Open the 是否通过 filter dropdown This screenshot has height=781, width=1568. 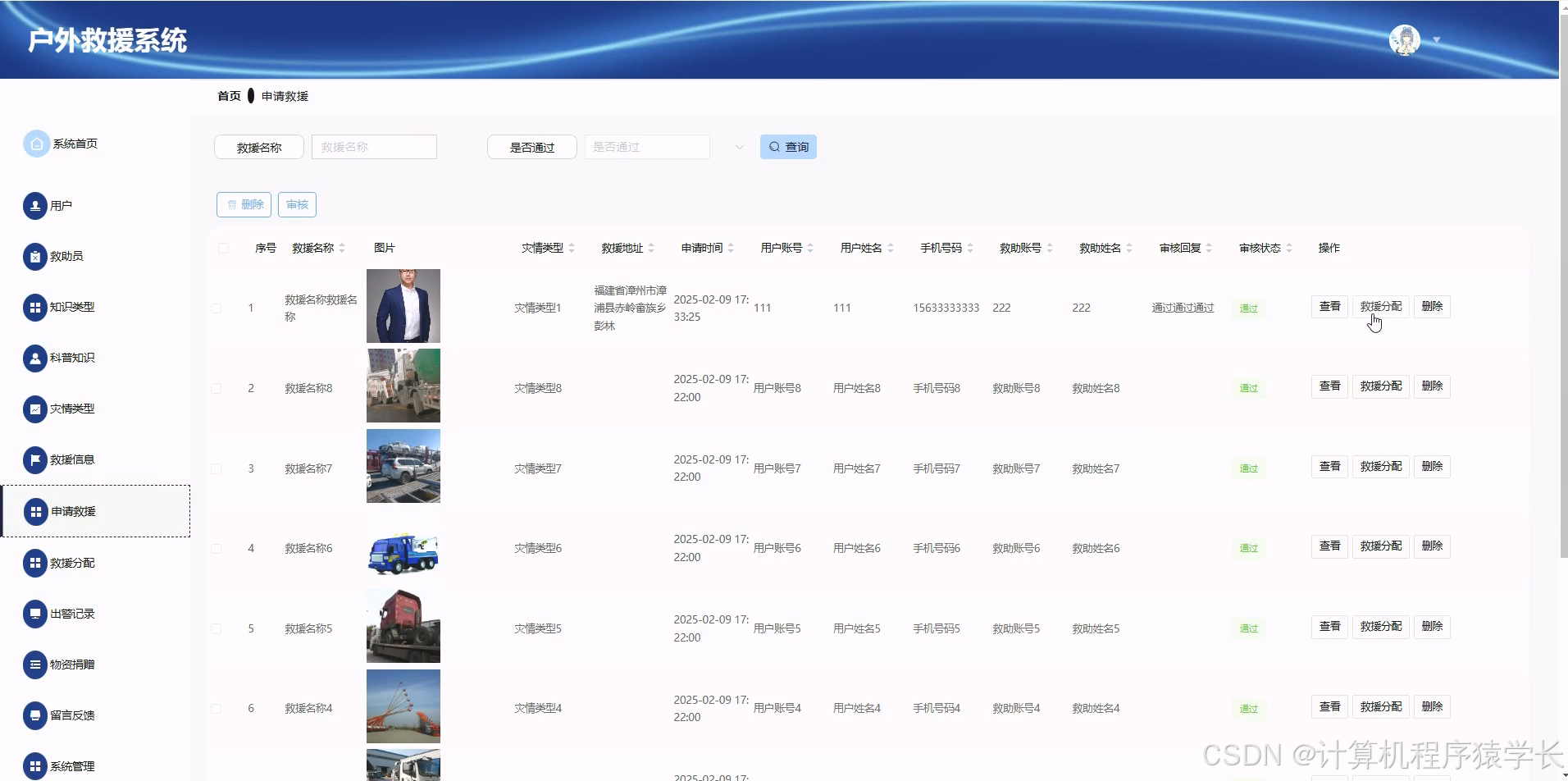coord(666,147)
